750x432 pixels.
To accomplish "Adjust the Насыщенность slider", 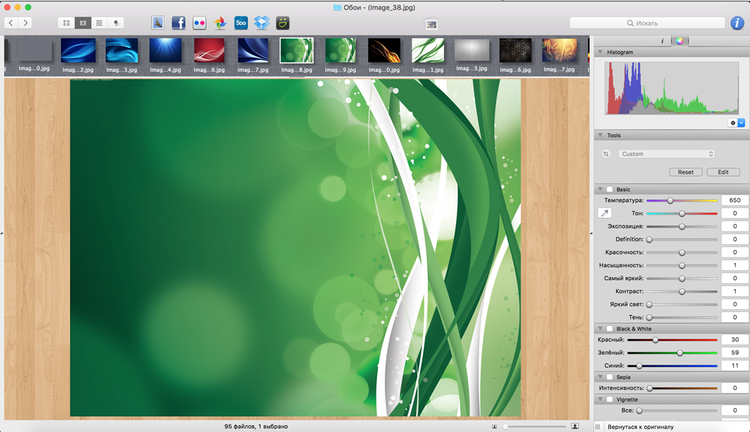I will point(682,266).
